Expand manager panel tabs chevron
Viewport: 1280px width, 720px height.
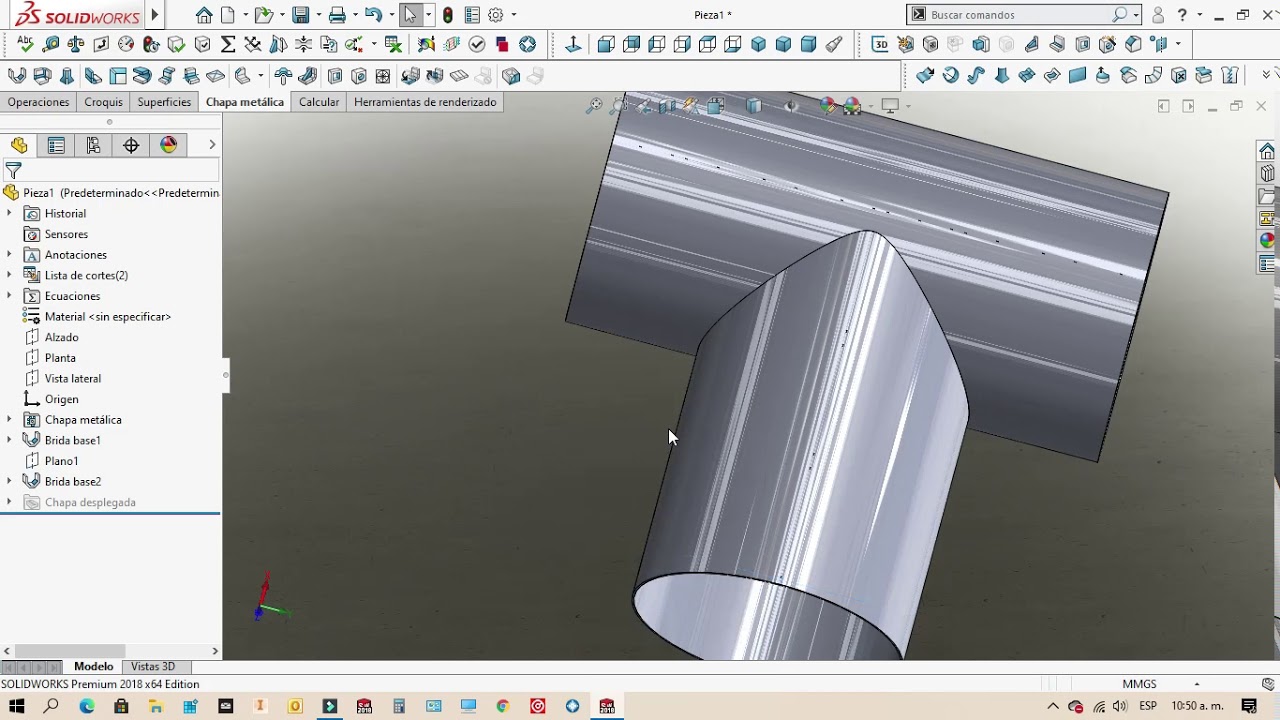click(212, 146)
